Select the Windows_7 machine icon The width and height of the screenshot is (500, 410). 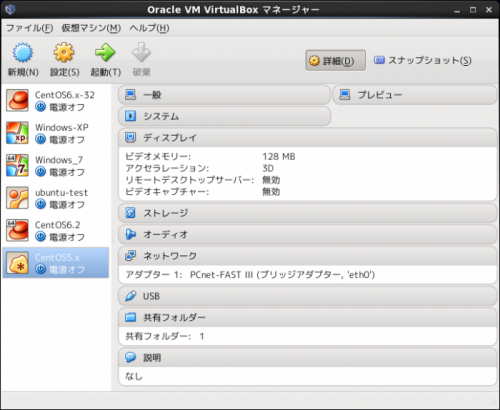click(x=17, y=165)
